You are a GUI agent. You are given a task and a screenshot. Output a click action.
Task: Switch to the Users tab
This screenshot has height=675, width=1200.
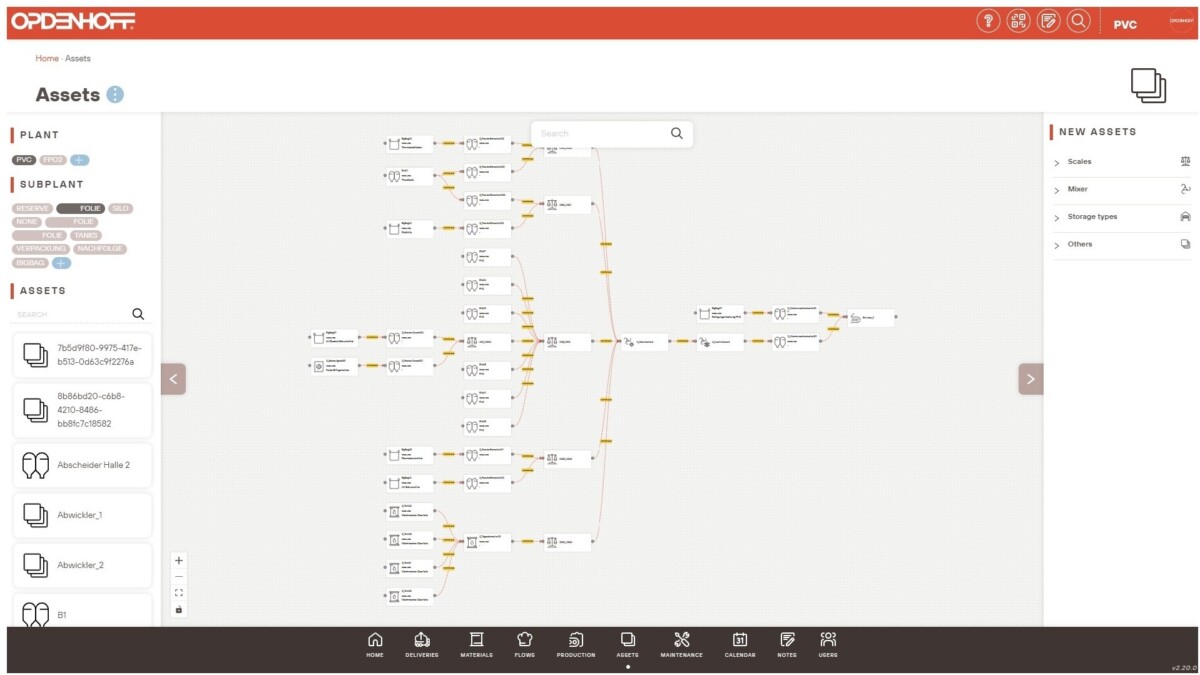[828, 645]
